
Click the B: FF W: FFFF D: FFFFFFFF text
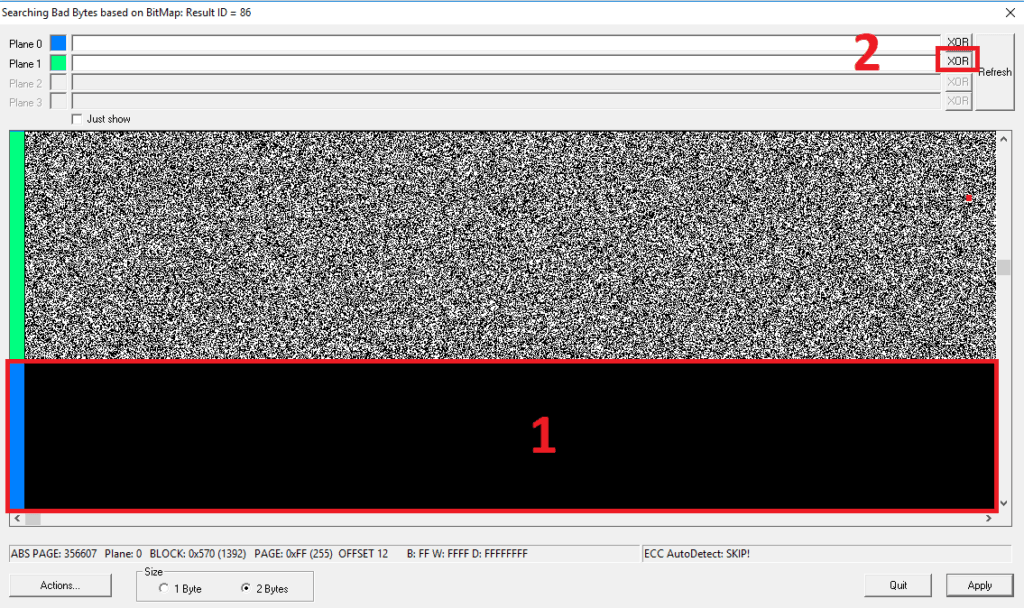[467, 554]
